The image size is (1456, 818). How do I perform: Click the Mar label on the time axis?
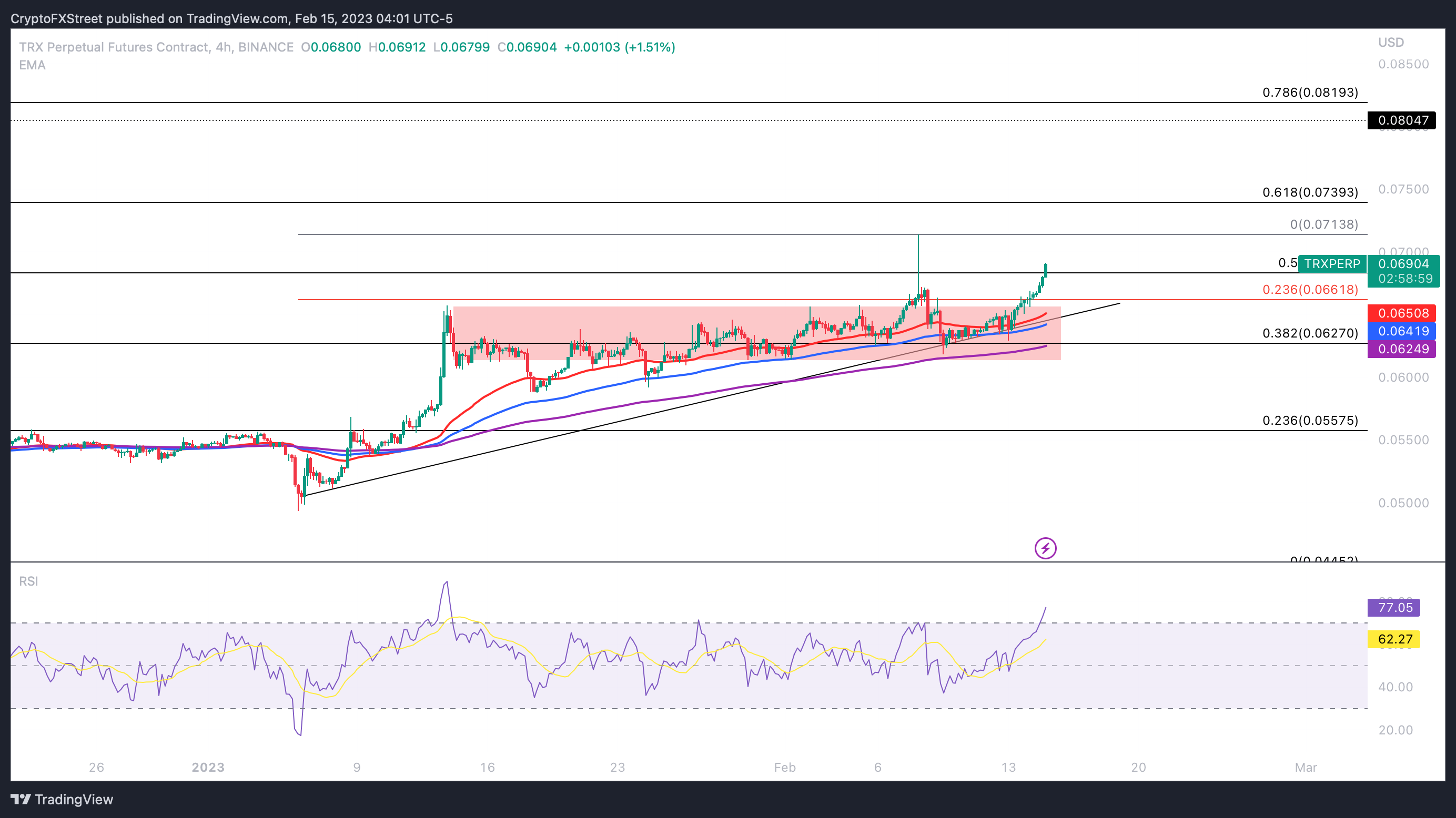pyautogui.click(x=1306, y=767)
